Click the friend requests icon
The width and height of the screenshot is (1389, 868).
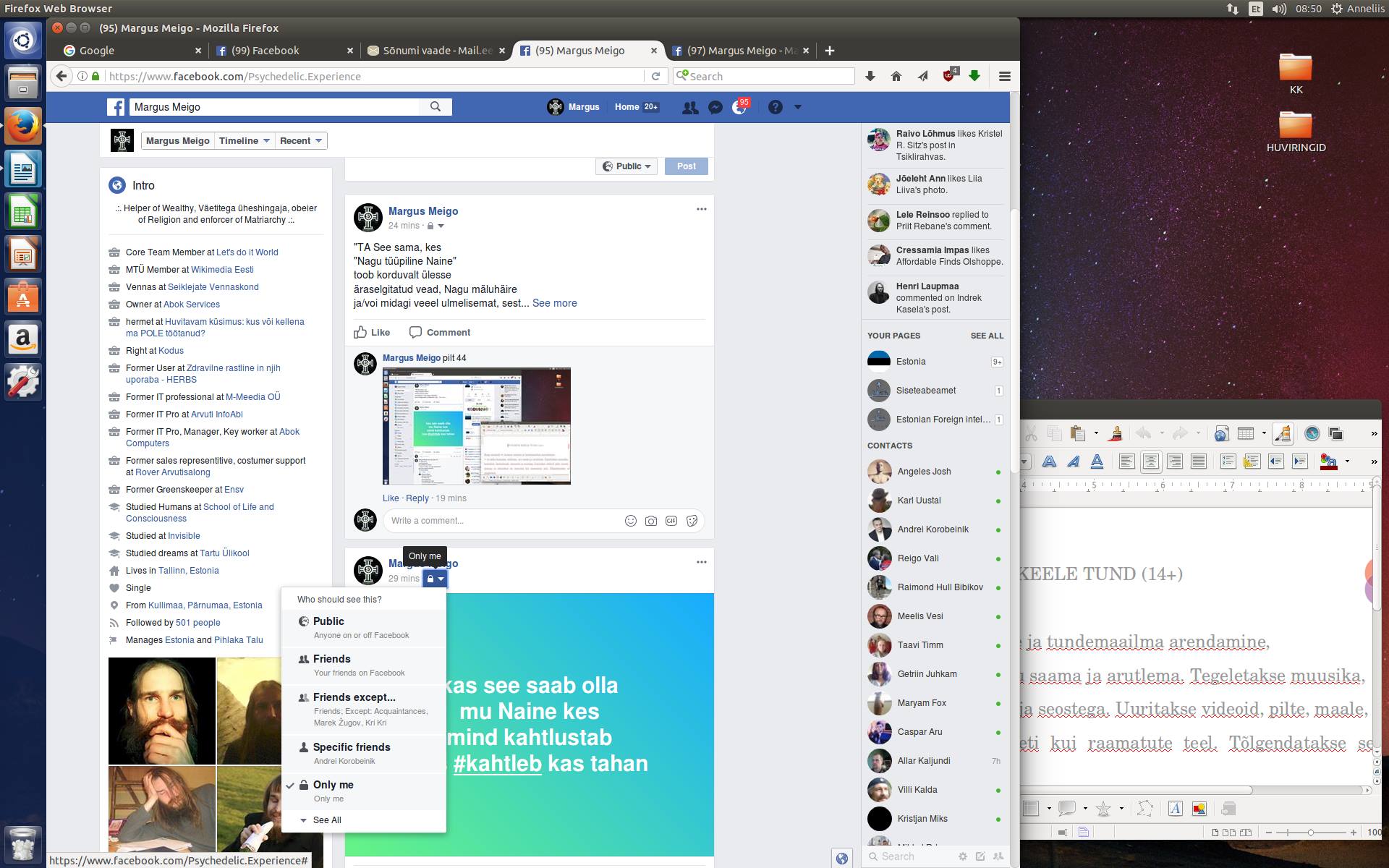(x=689, y=107)
